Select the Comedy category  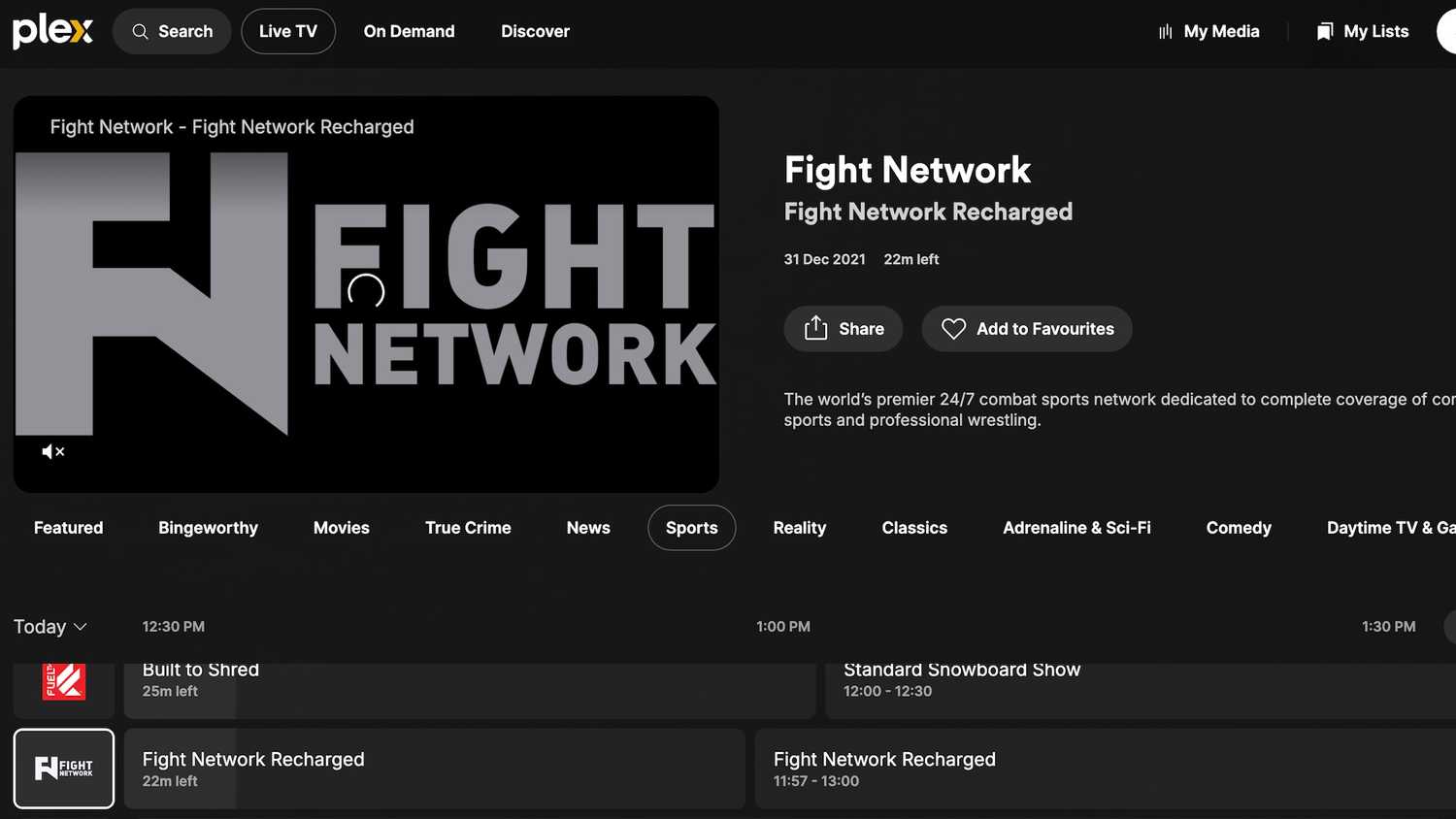point(1239,528)
